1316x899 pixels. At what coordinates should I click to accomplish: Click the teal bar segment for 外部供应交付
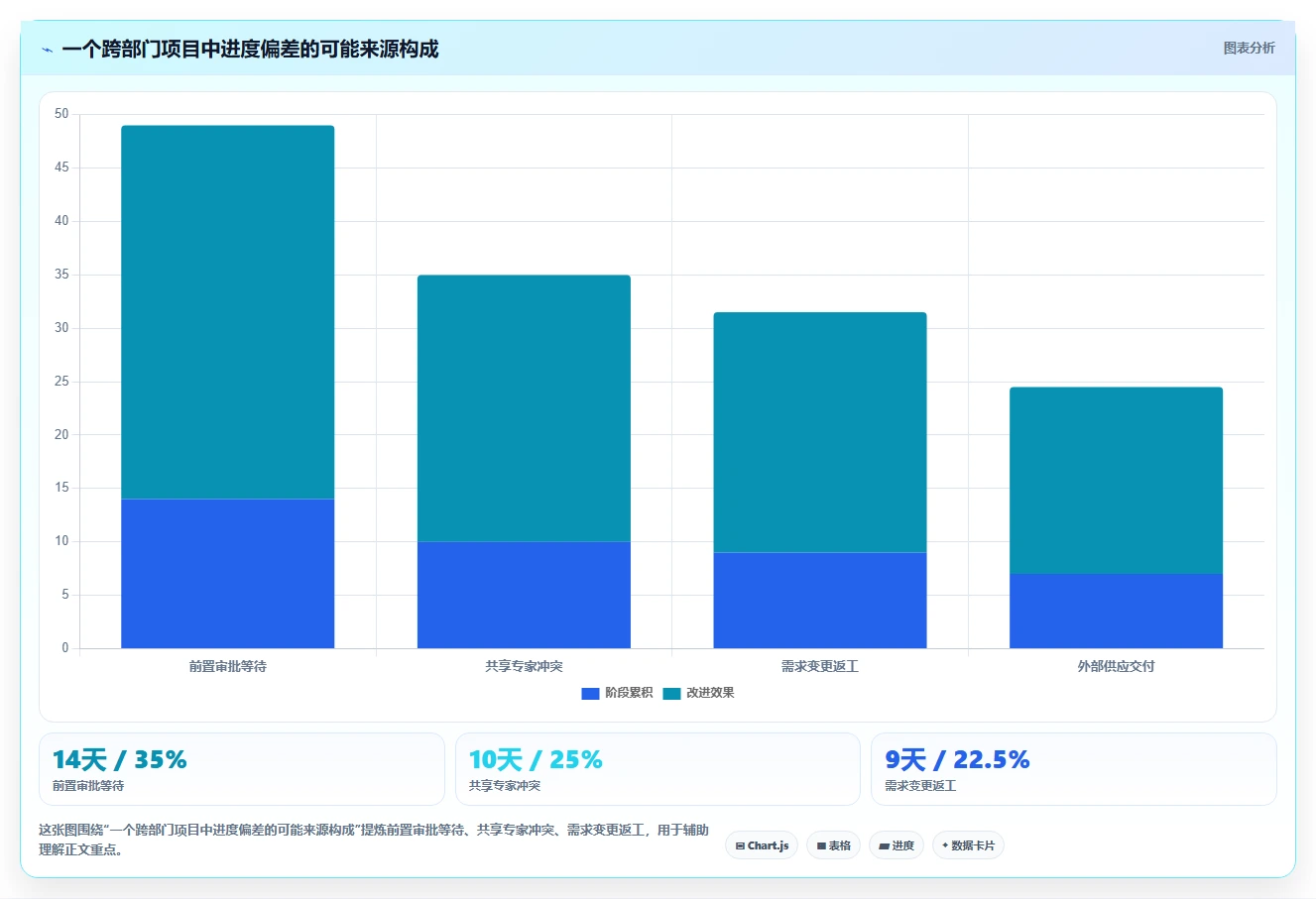pos(1117,481)
